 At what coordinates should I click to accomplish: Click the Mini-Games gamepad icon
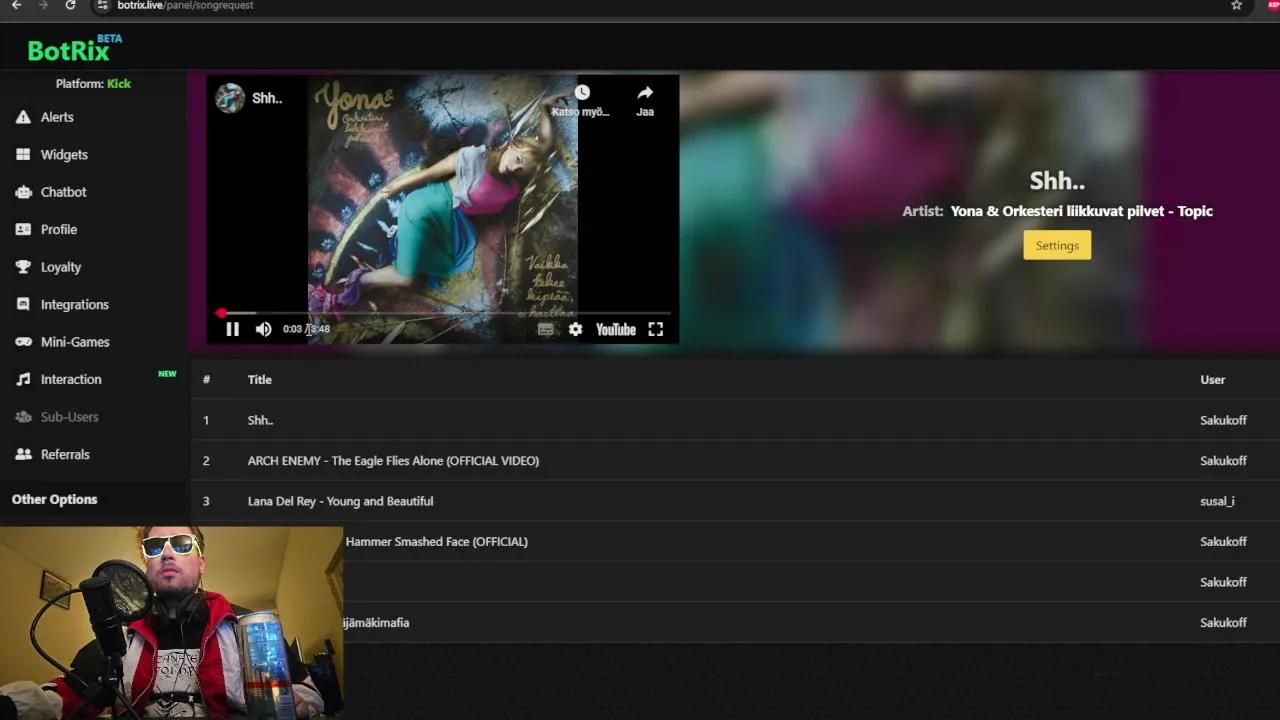tap(23, 342)
